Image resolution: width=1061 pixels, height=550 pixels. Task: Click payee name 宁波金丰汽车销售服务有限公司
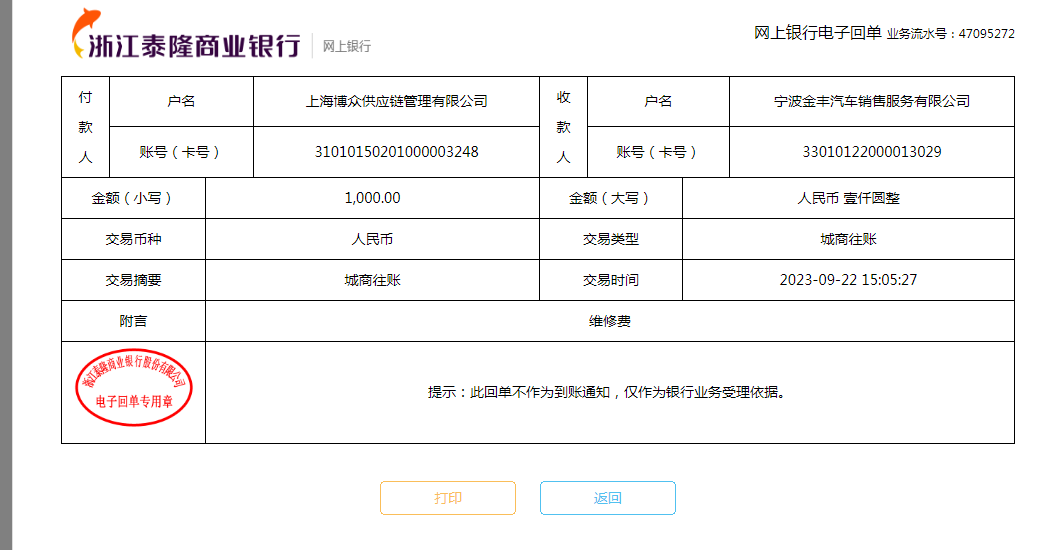click(871, 101)
